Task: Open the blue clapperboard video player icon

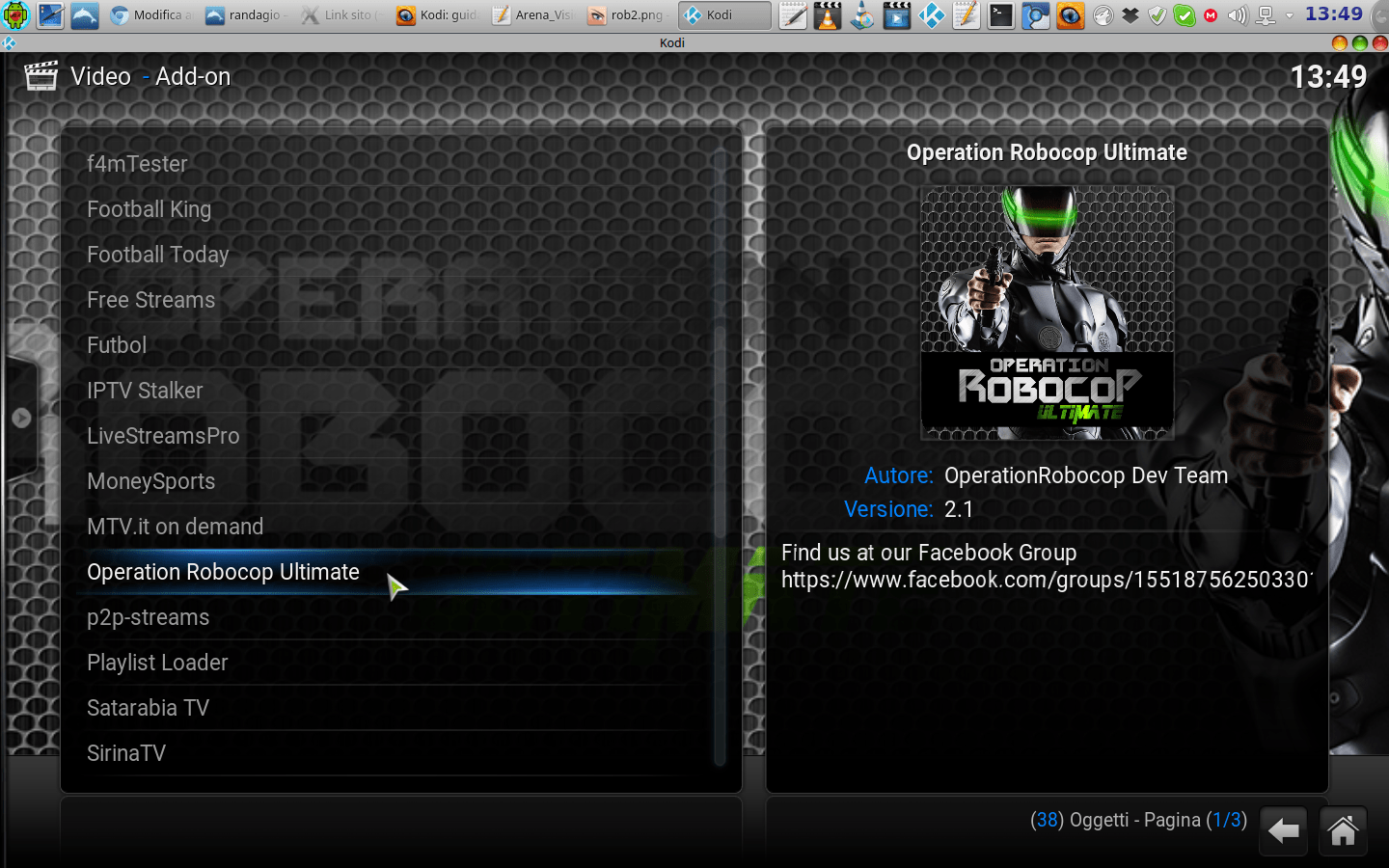Action: pyautogui.click(x=897, y=15)
